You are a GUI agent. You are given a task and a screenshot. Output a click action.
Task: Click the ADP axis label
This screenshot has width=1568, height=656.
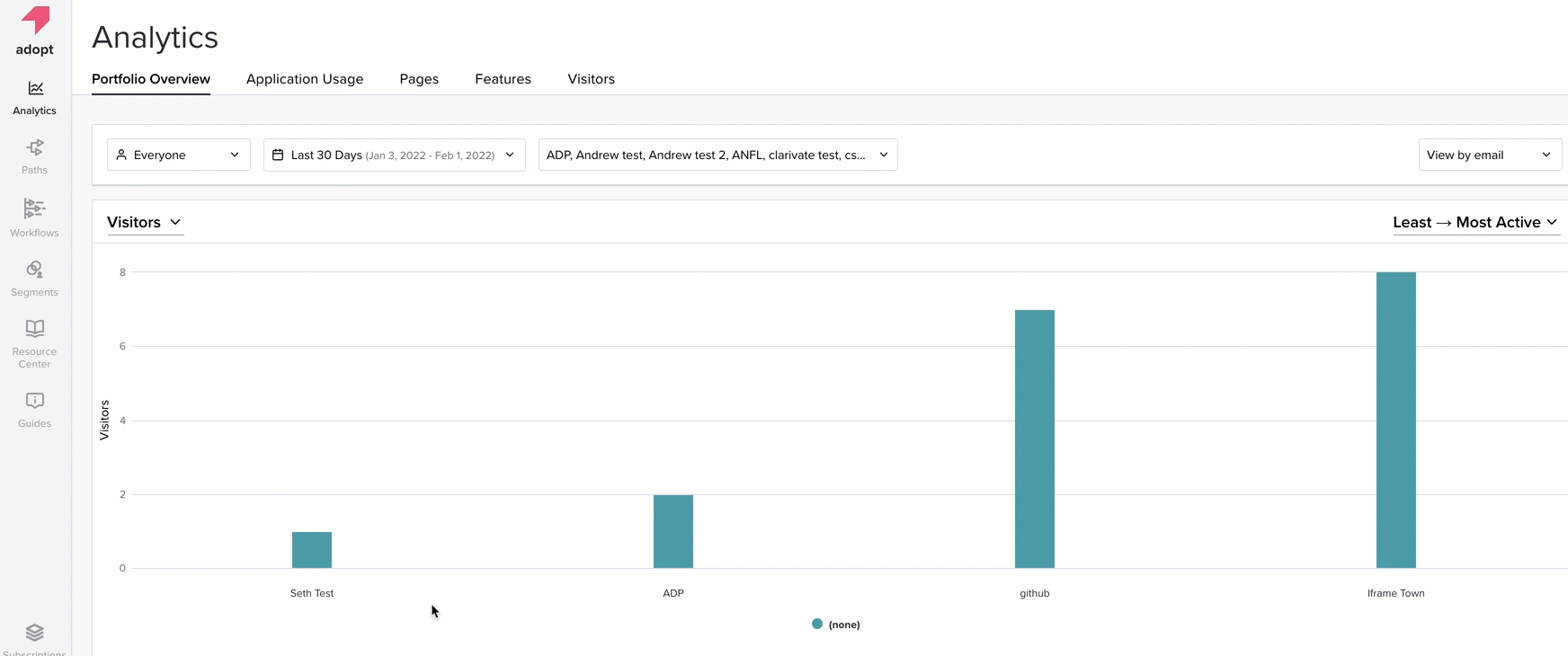pos(673,593)
